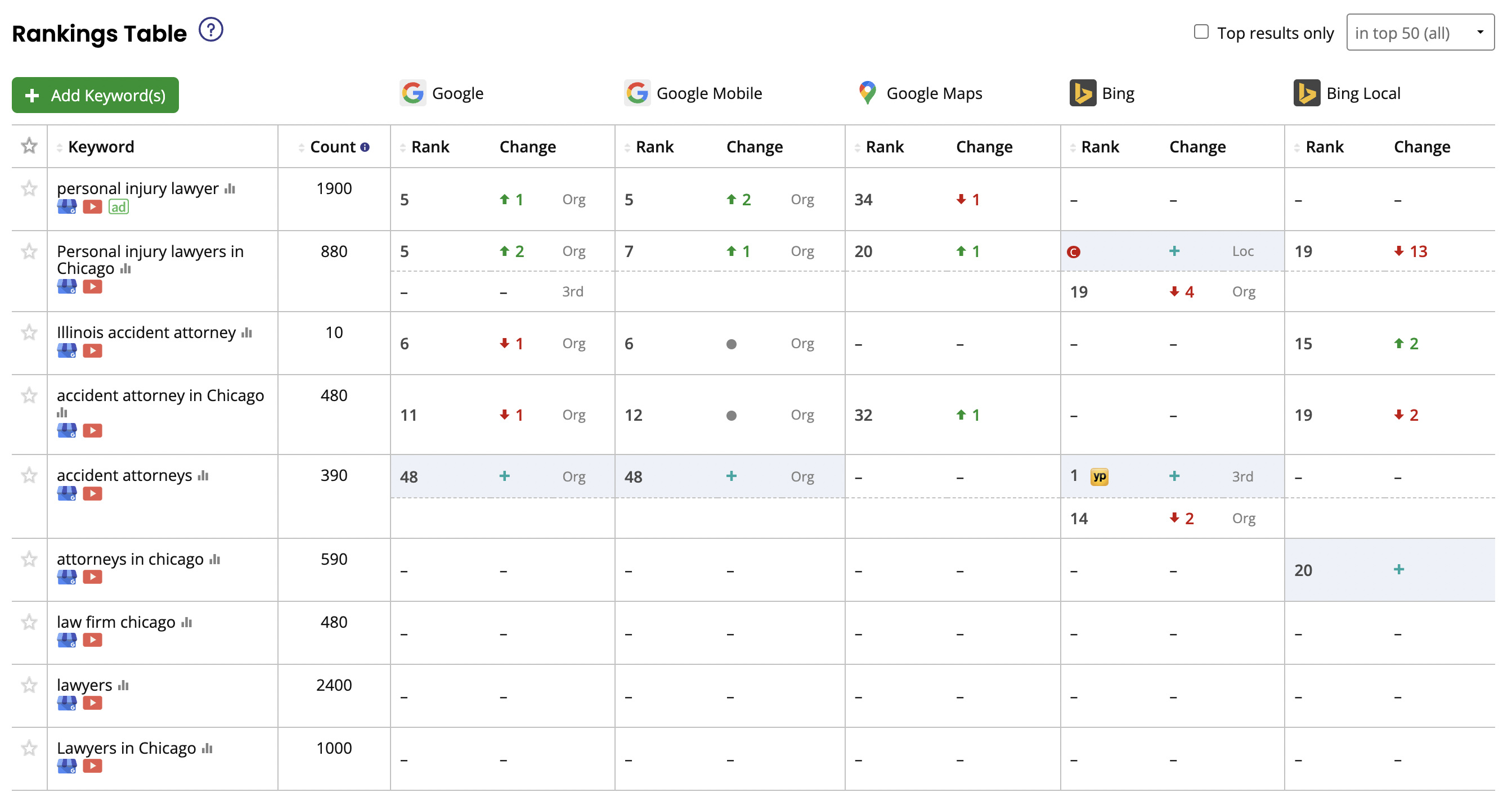Click the Google Business store icon under lawyers
This screenshot has width=1512, height=810.
(x=67, y=703)
